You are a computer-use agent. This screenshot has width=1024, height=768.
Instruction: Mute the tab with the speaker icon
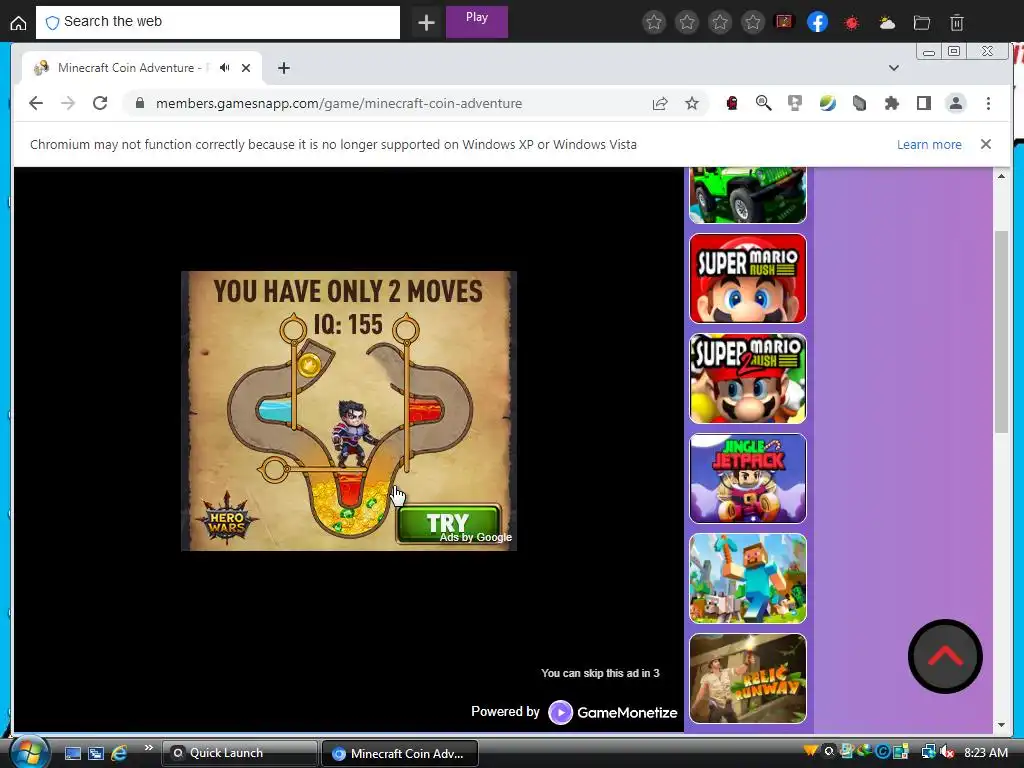click(225, 68)
